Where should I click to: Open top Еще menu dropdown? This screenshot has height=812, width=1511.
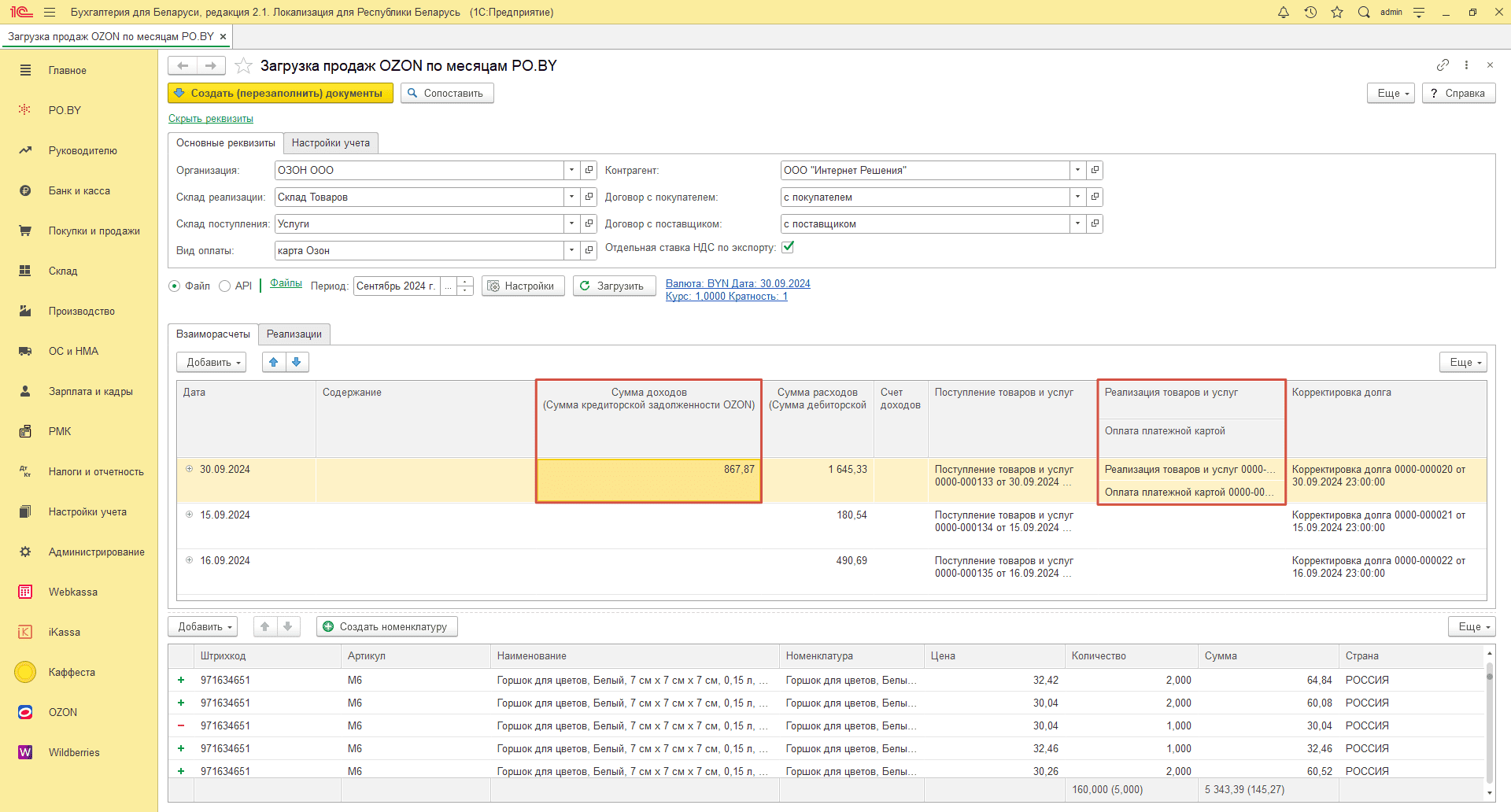(1391, 93)
